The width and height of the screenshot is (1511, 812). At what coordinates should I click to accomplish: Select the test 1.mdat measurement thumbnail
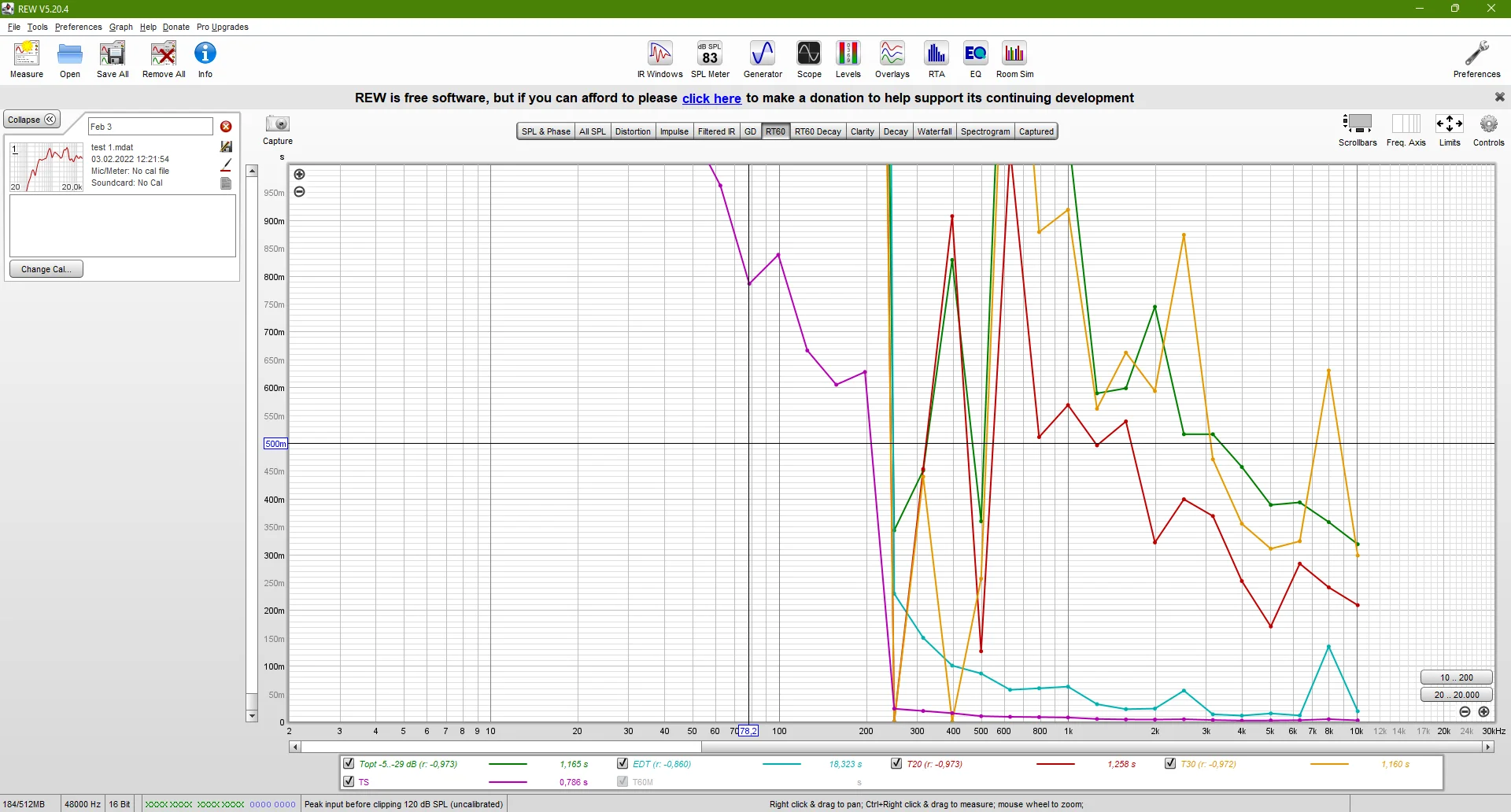(47, 167)
